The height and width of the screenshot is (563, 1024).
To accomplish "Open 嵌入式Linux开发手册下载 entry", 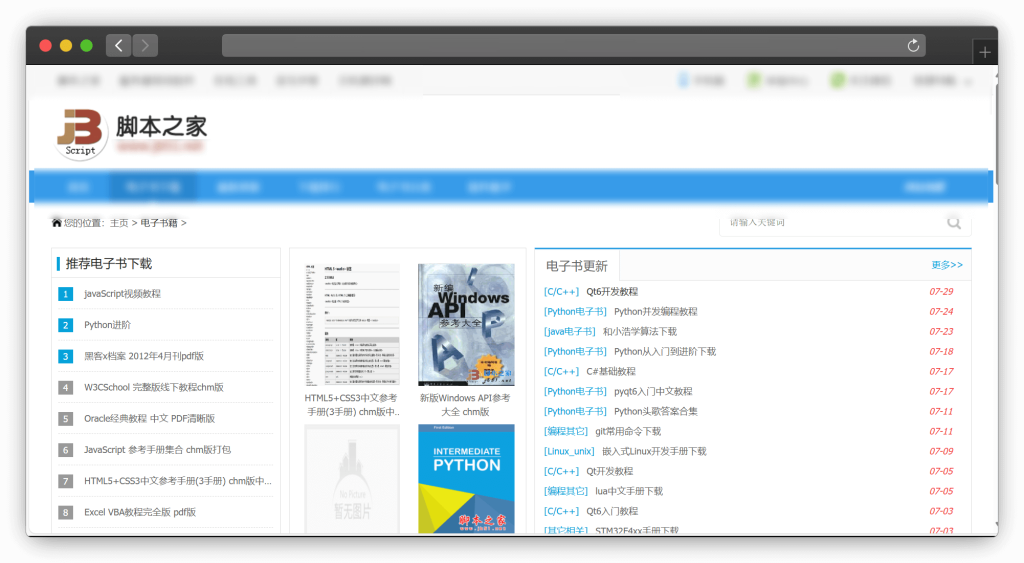I will tap(654, 451).
